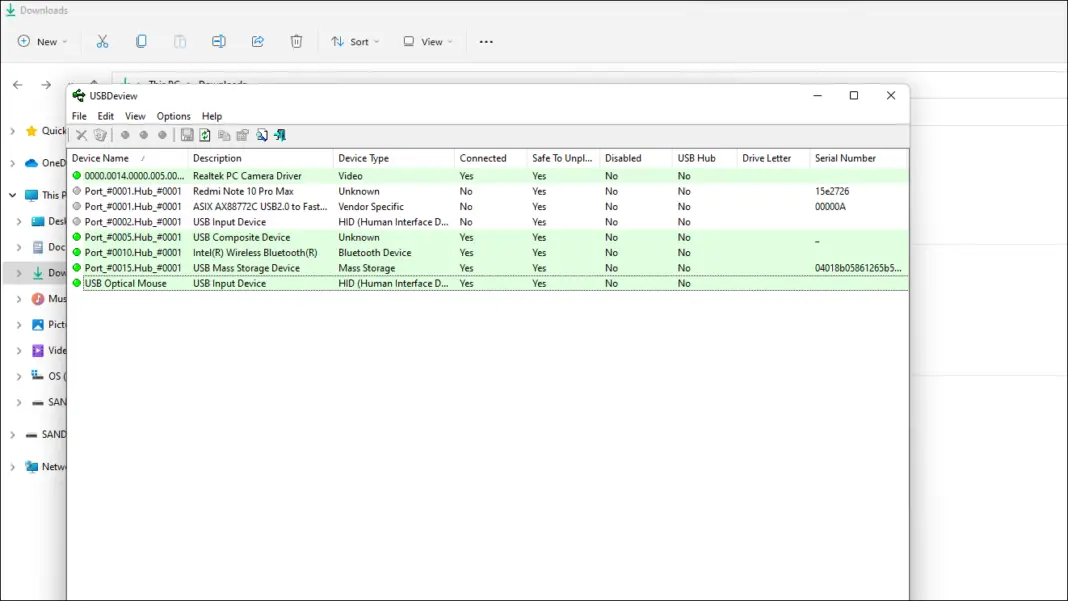Copy selected USB devices via toolbar icon
Viewport: 1068px width, 601px height.
(225, 134)
